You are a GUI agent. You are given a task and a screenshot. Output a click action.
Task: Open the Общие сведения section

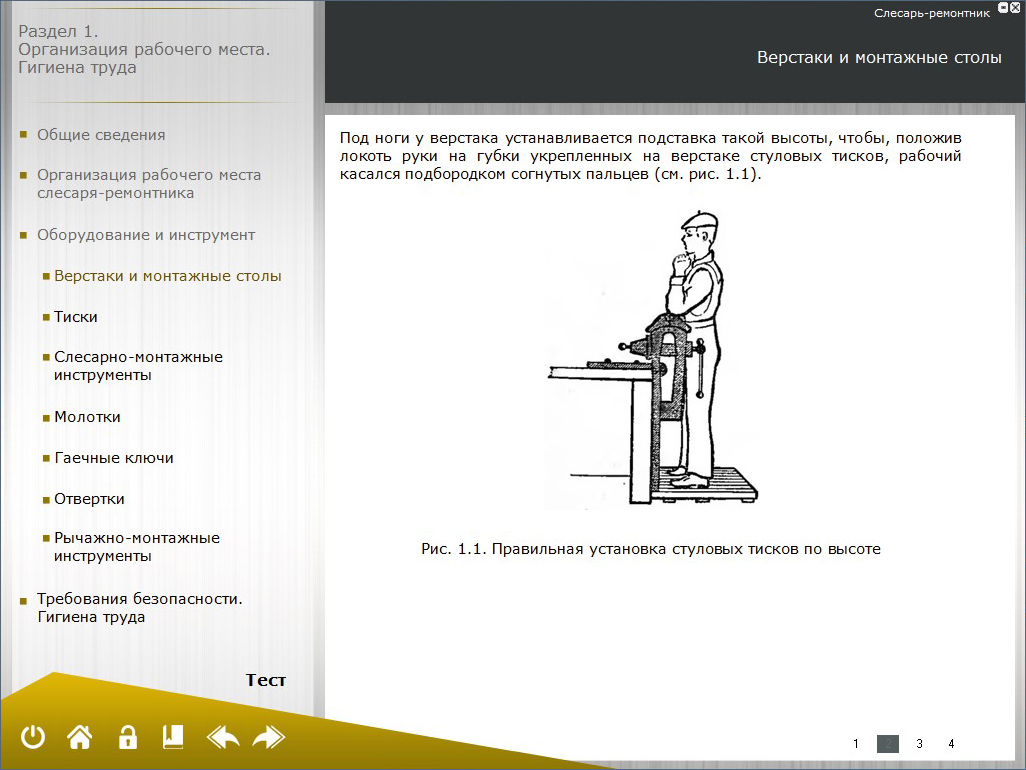click(101, 135)
